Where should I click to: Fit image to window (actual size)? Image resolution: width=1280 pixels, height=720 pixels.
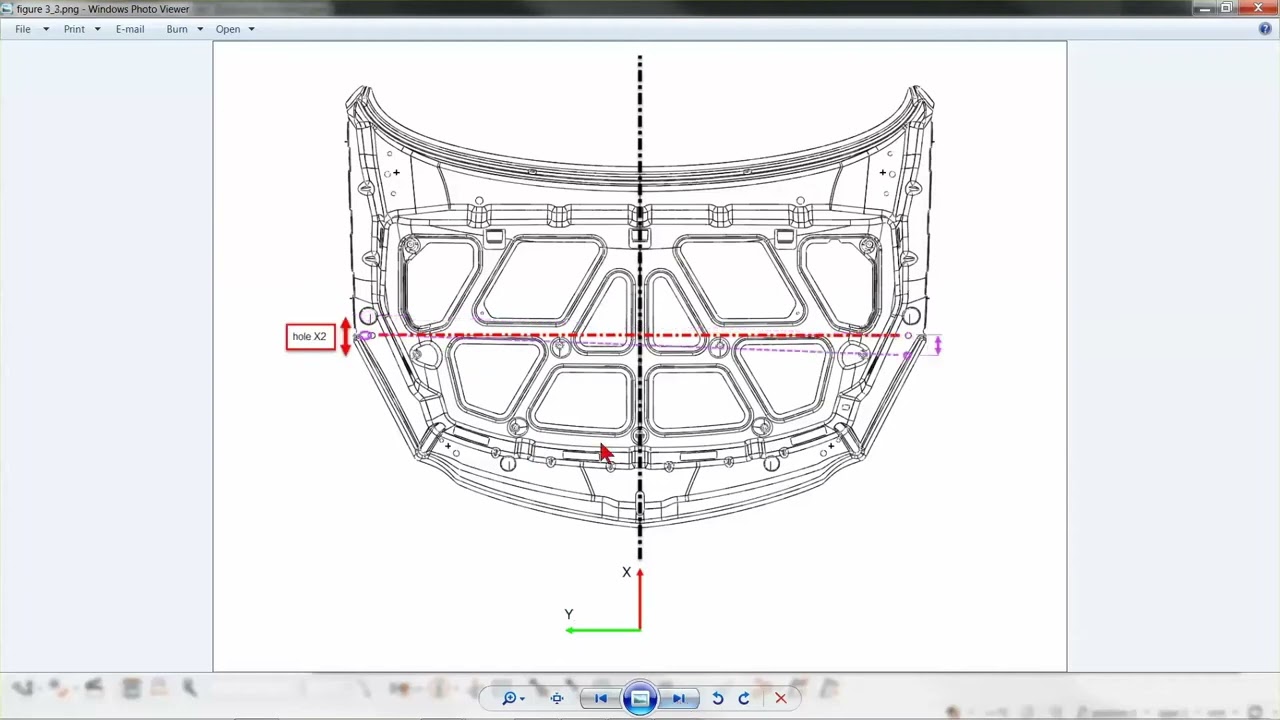[557, 698]
